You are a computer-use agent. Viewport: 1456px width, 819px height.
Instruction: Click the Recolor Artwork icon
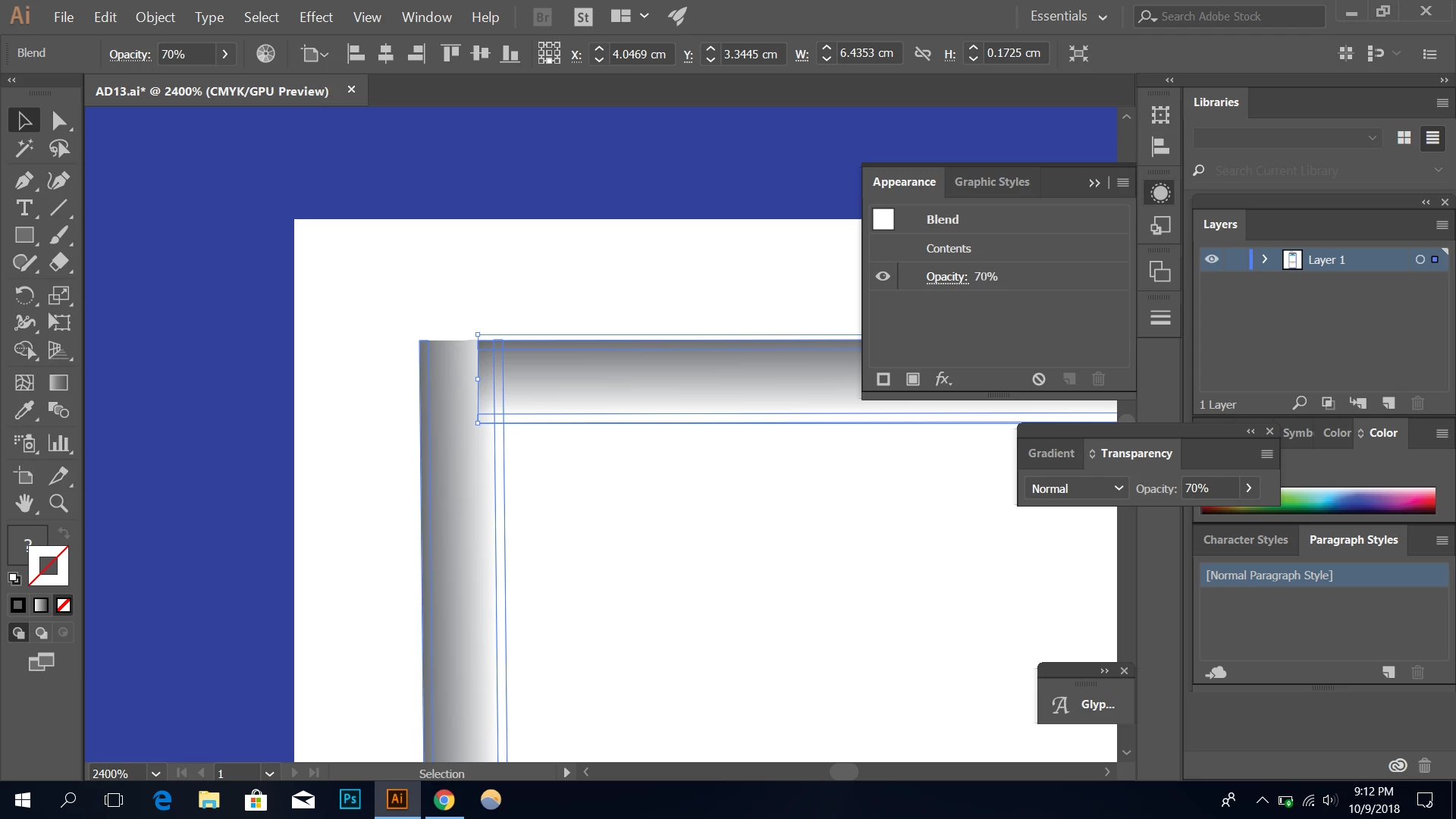pos(265,54)
